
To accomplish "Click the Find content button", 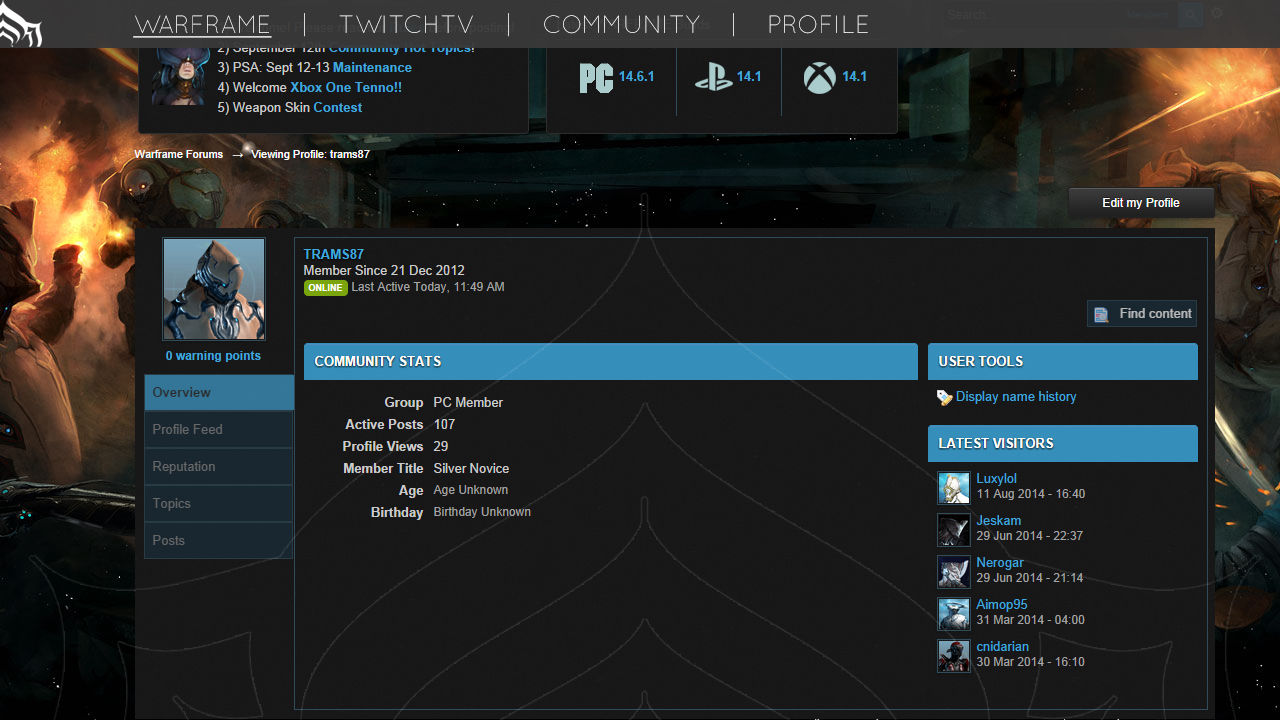I will click(1142, 314).
